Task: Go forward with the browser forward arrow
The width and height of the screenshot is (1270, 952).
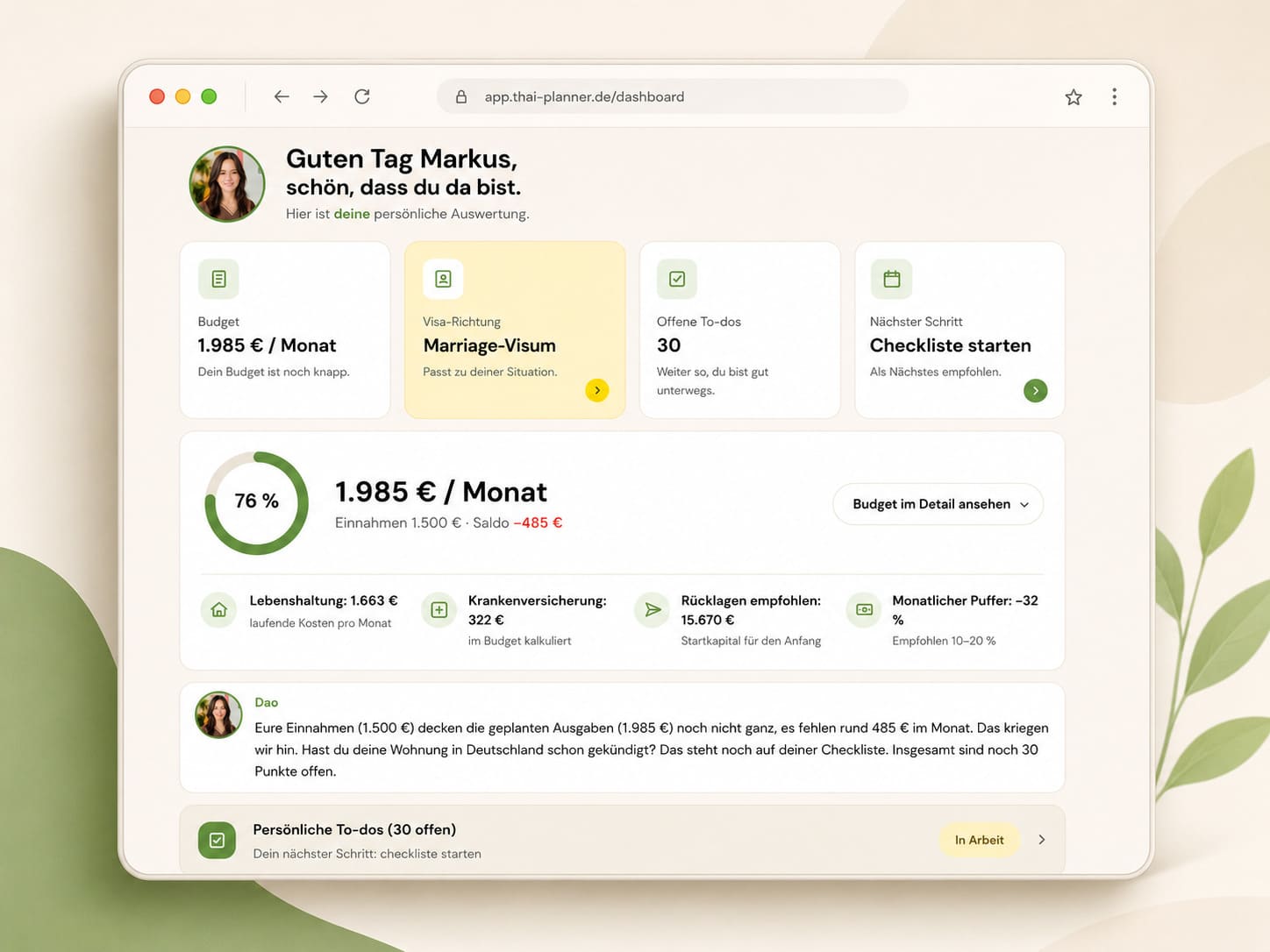Action: pyautogui.click(x=321, y=96)
